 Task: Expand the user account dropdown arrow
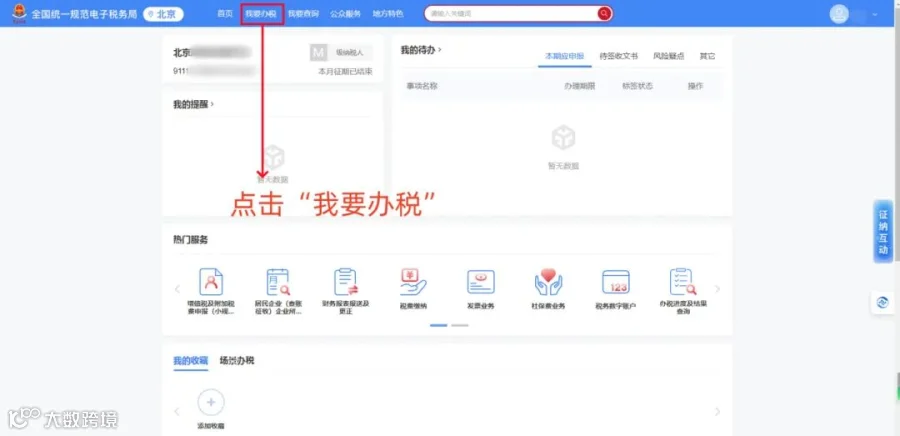[875, 14]
